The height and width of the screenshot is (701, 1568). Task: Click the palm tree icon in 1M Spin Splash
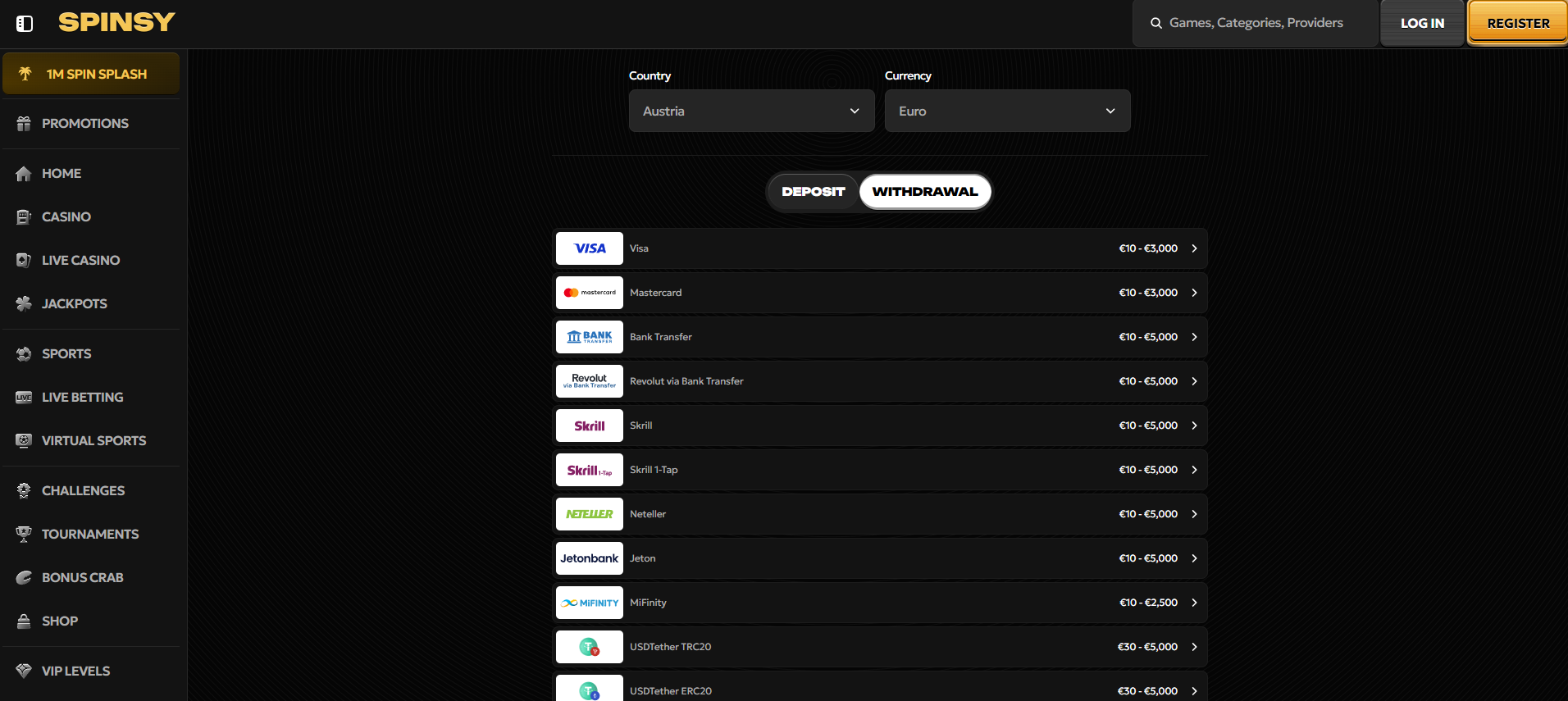pyautogui.click(x=25, y=74)
